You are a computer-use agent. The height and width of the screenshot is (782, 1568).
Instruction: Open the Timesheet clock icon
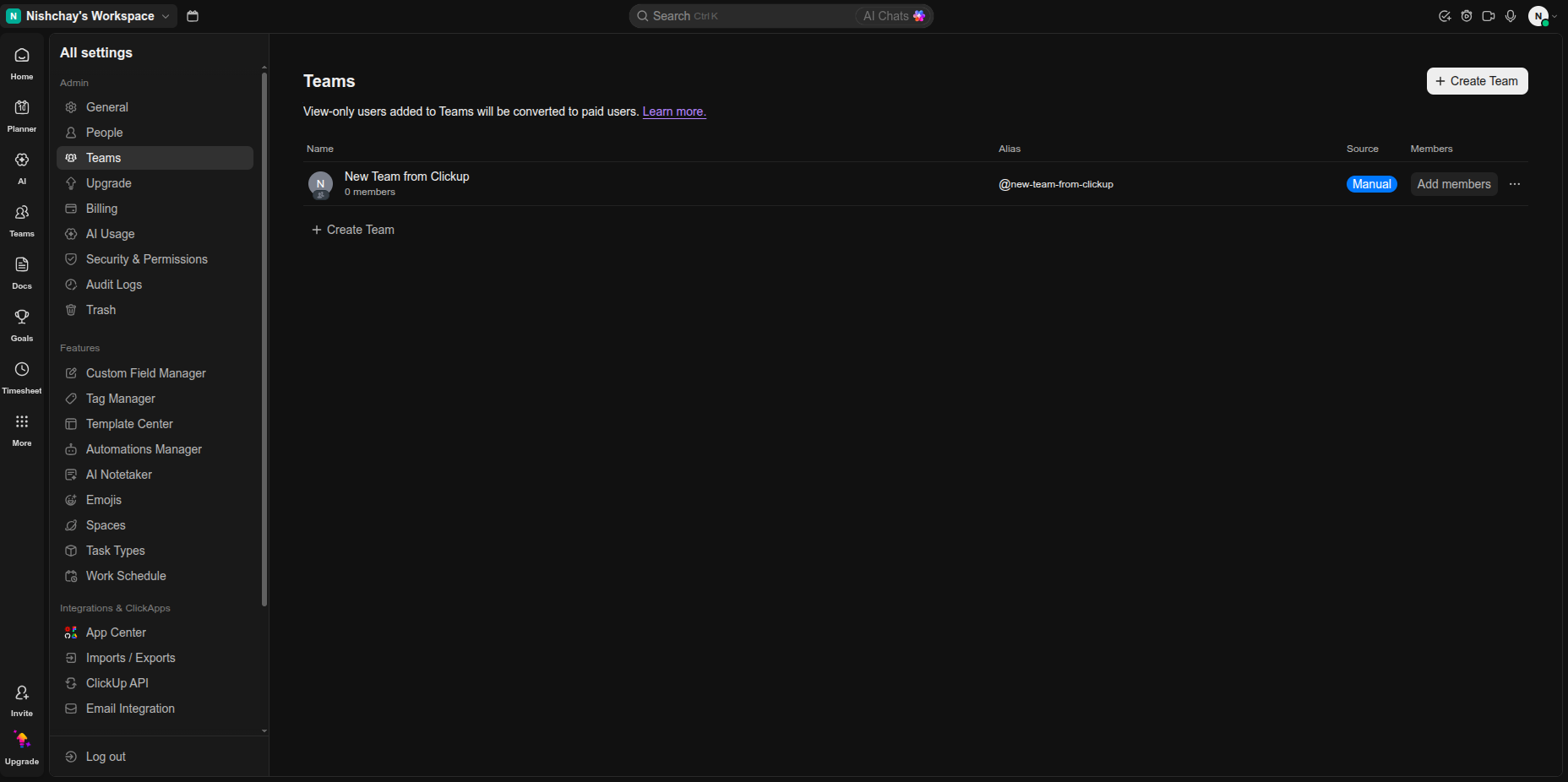(x=22, y=369)
